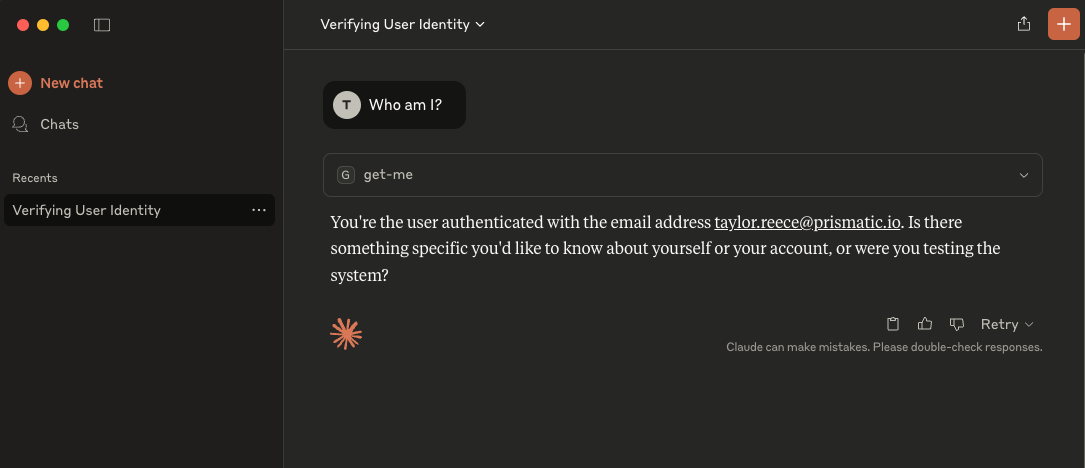The image size is (1085, 468).
Task: Click the New chat label in sidebar
Action: coord(72,83)
